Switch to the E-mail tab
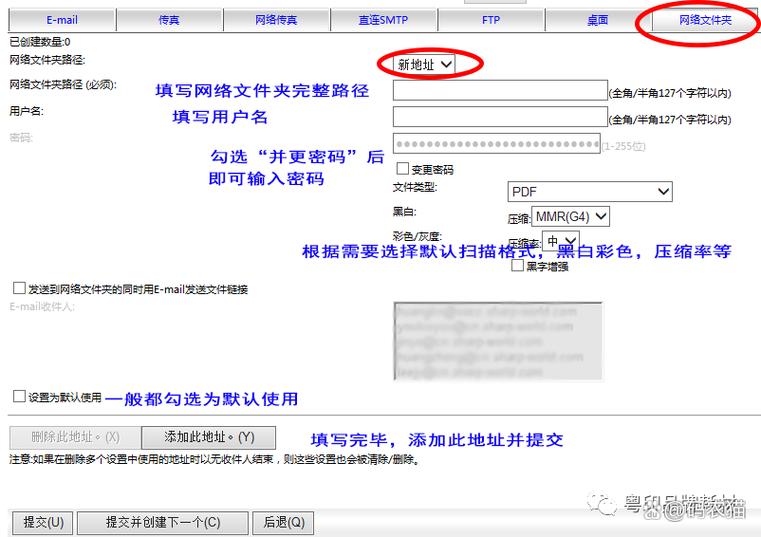 click(x=62, y=20)
